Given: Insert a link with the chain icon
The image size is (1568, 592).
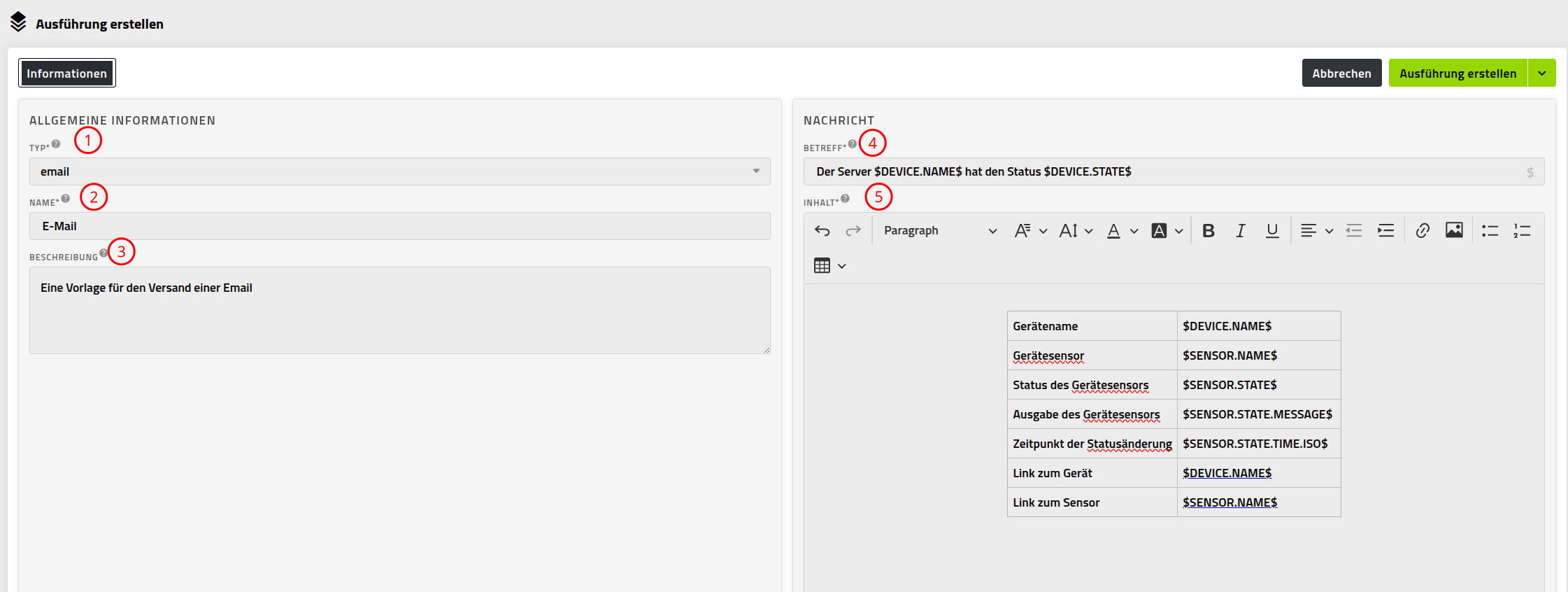Looking at the screenshot, I should pyautogui.click(x=1423, y=231).
